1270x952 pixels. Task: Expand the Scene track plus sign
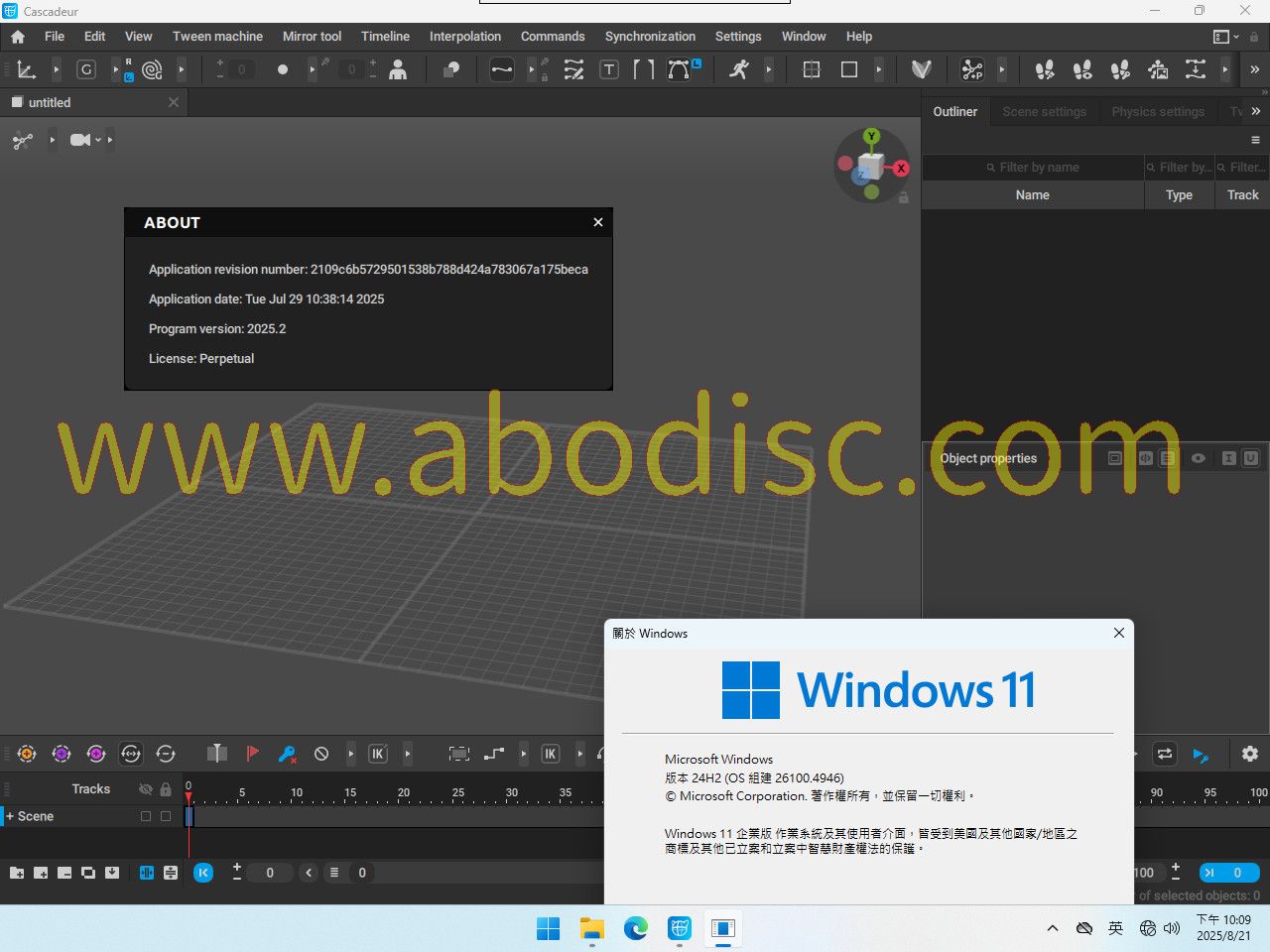coord(10,816)
